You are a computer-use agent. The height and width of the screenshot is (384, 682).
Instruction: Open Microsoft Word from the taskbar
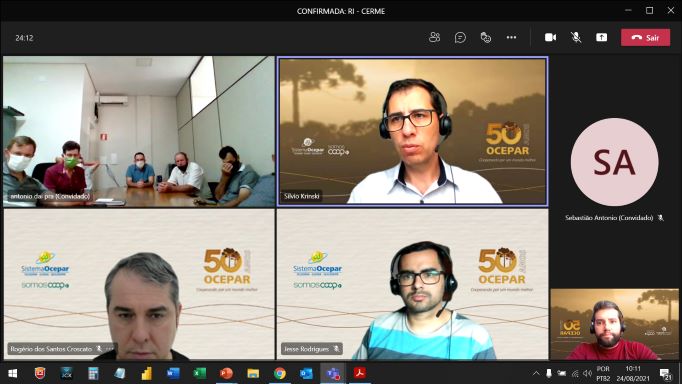(173, 374)
